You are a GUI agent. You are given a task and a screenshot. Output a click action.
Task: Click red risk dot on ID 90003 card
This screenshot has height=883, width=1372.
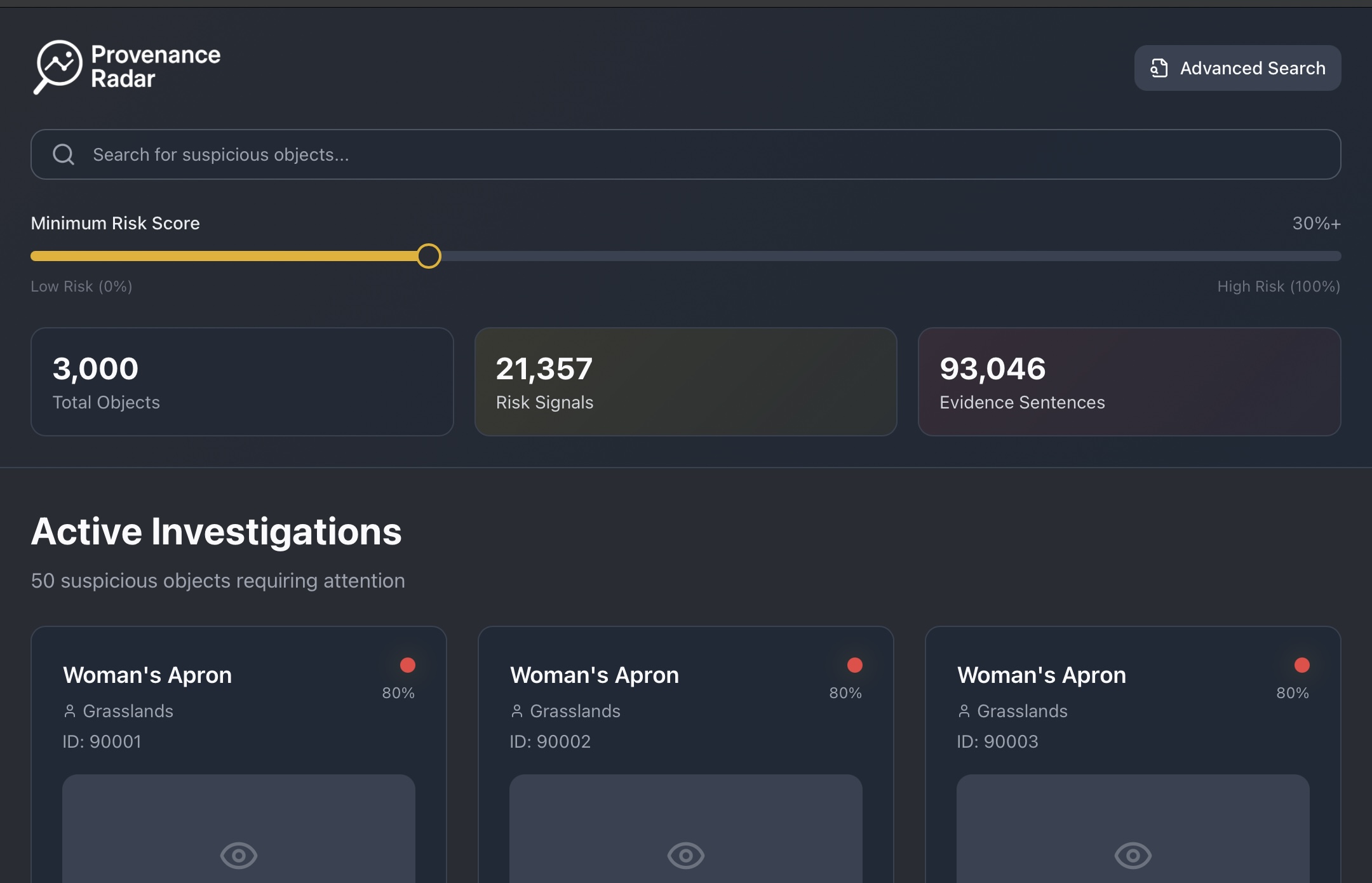pos(1302,665)
